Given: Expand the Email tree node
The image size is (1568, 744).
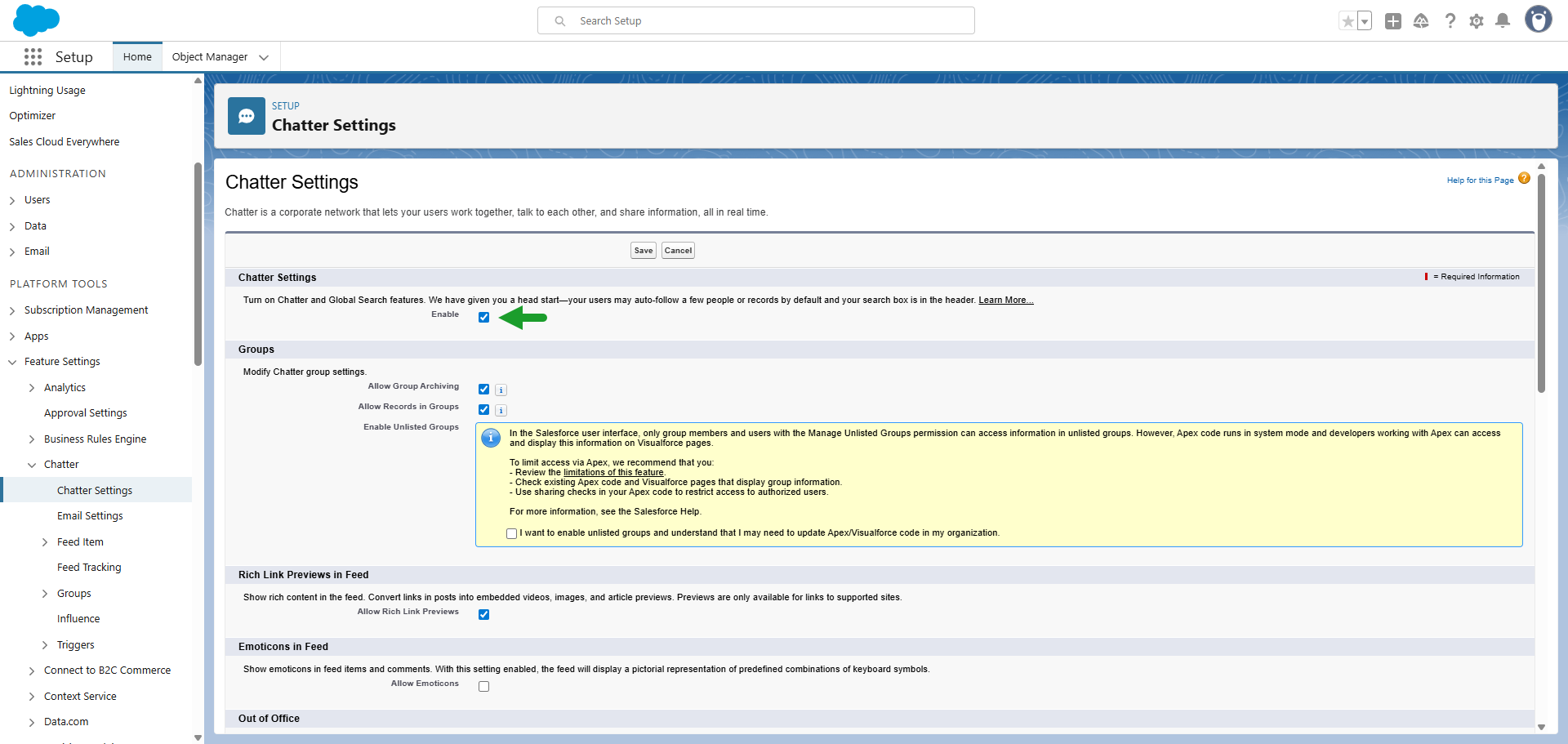Looking at the screenshot, I should (x=12, y=252).
